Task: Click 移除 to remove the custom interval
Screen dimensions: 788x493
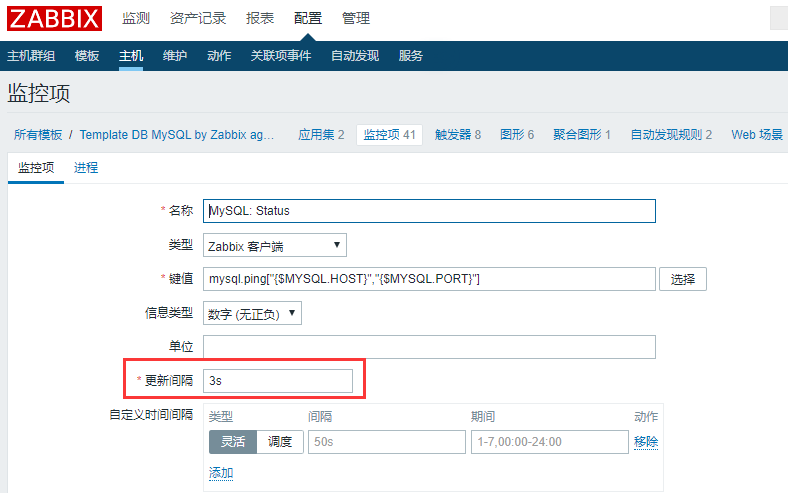Action: [646, 442]
